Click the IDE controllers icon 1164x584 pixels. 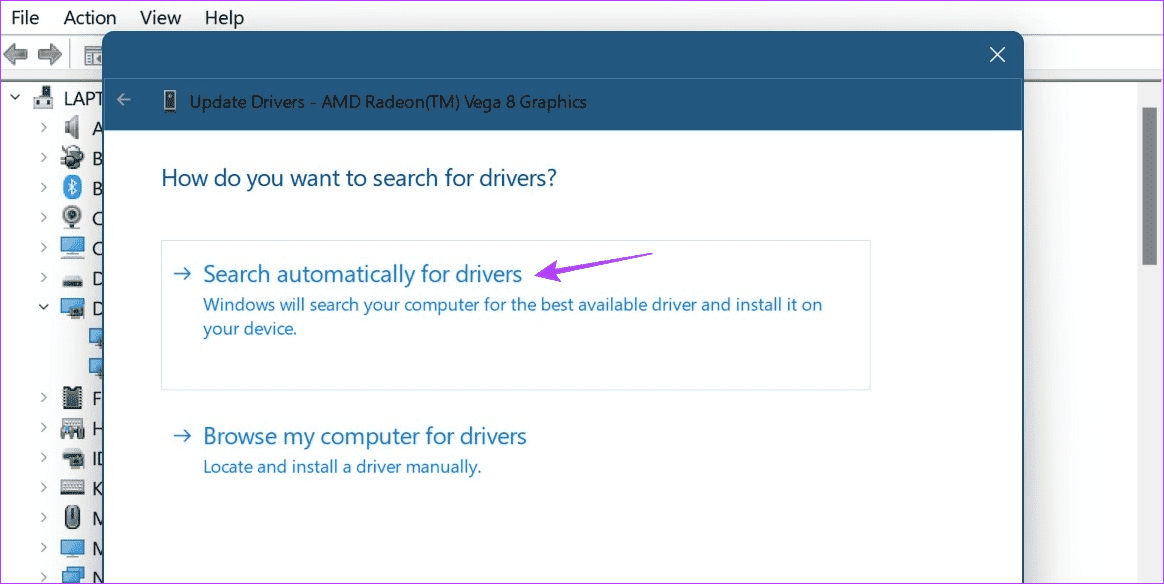72,458
